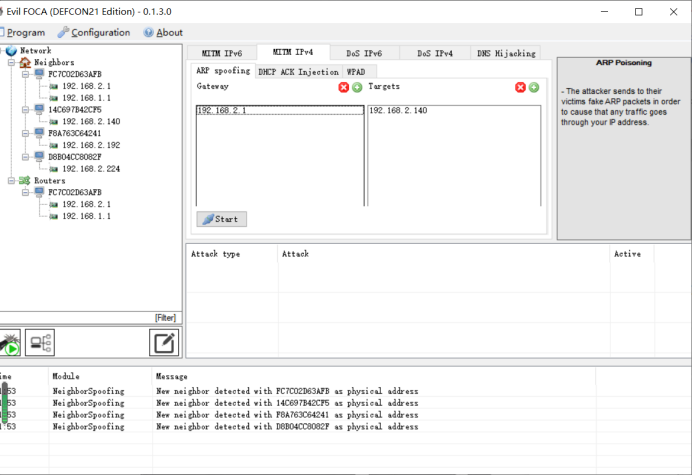Click network card icon beside 192.168.2.192
The height and width of the screenshot is (476, 692).
[x=53, y=146]
